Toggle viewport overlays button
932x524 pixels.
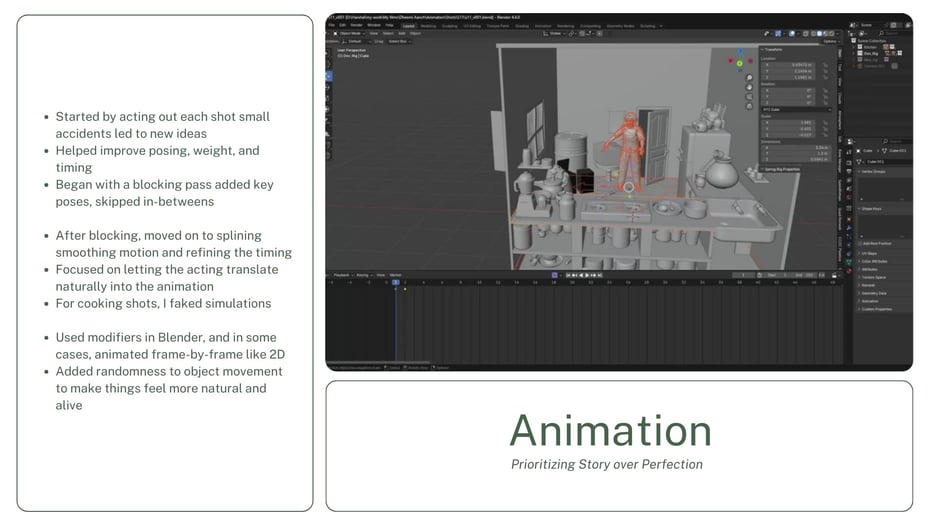point(792,34)
